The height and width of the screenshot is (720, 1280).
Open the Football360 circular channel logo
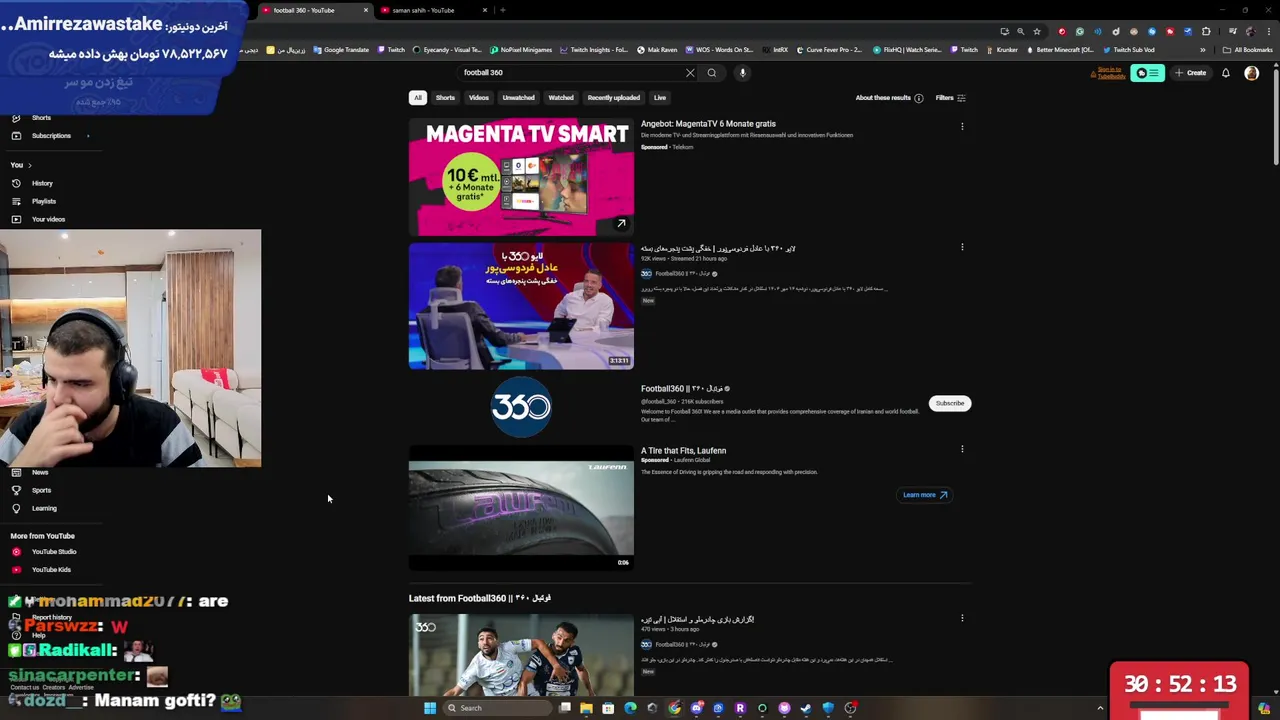coord(521,407)
